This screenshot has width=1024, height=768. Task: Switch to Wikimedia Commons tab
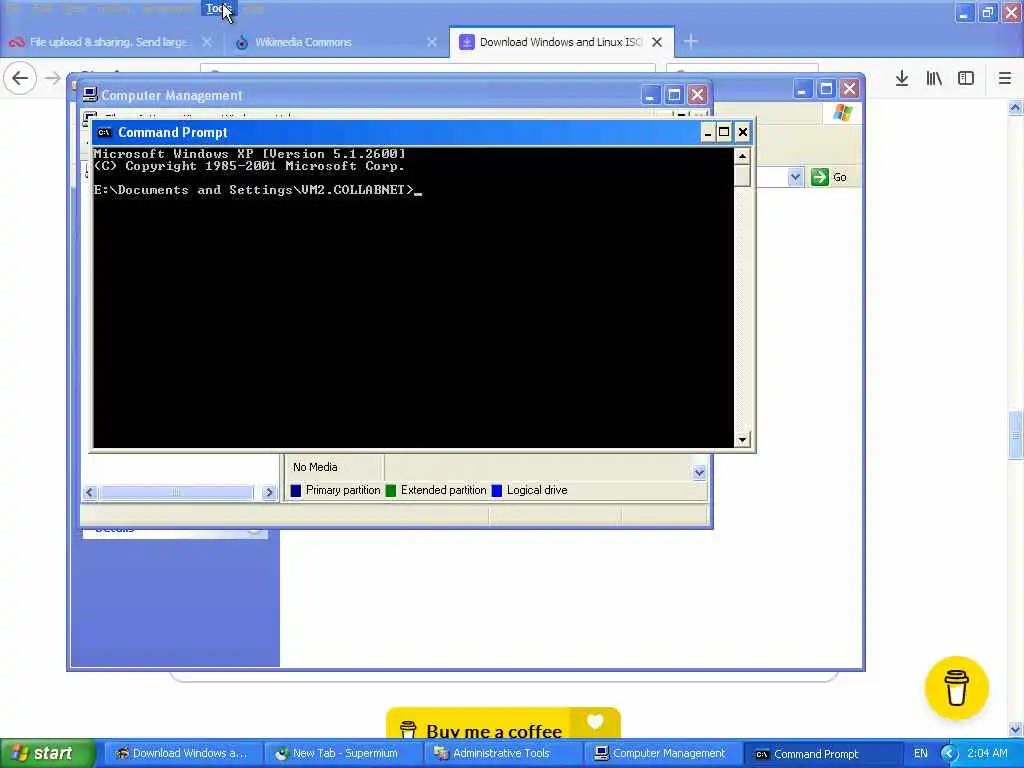pyautogui.click(x=336, y=42)
